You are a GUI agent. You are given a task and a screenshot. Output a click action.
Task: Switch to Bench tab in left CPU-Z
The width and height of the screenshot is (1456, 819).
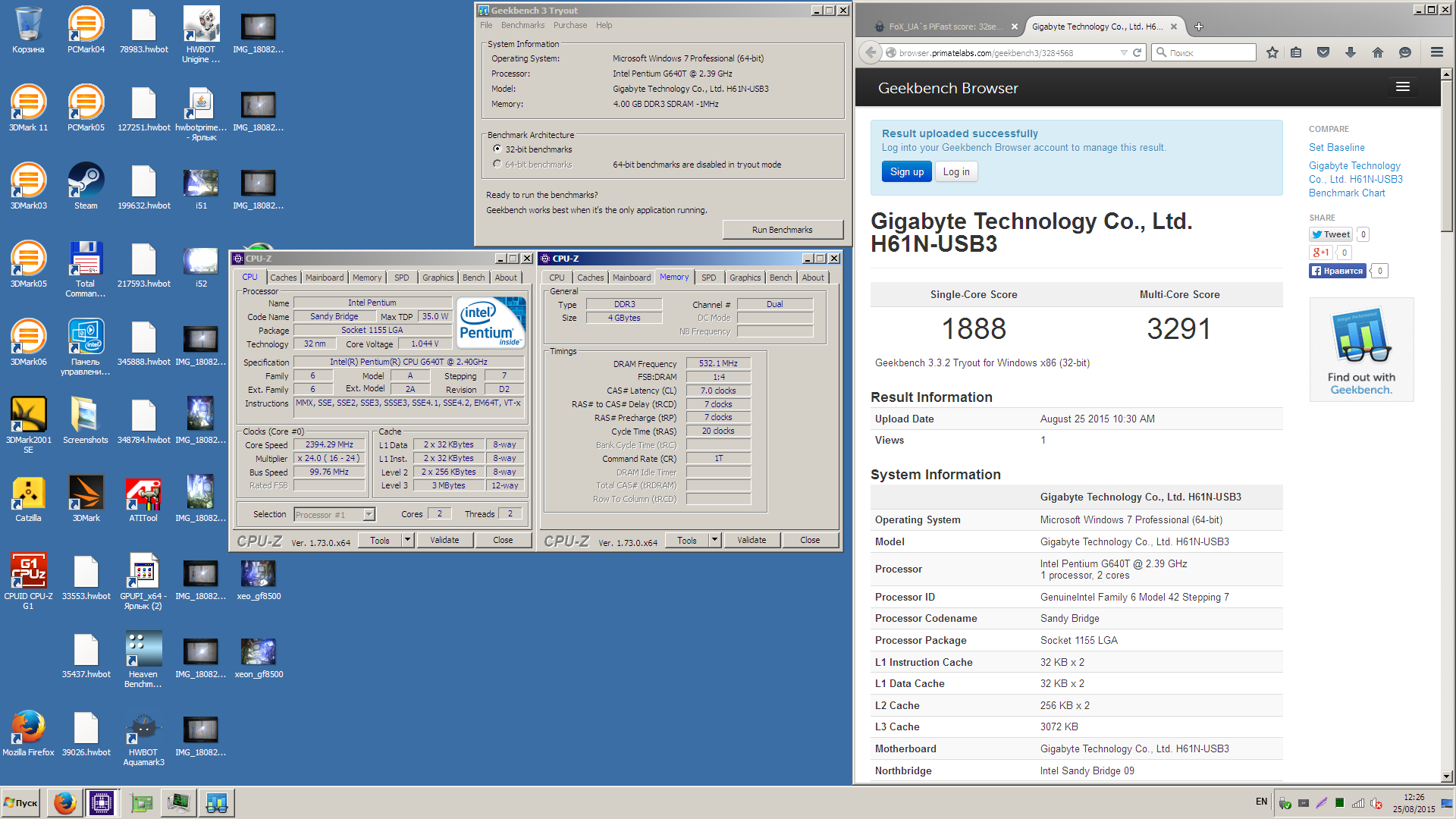click(x=474, y=278)
